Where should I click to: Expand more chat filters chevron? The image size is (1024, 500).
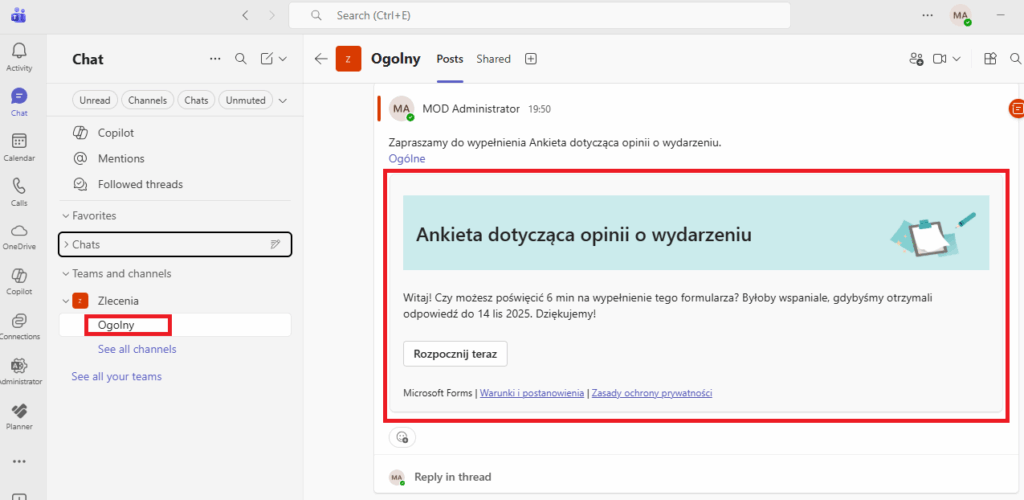[x=283, y=100]
